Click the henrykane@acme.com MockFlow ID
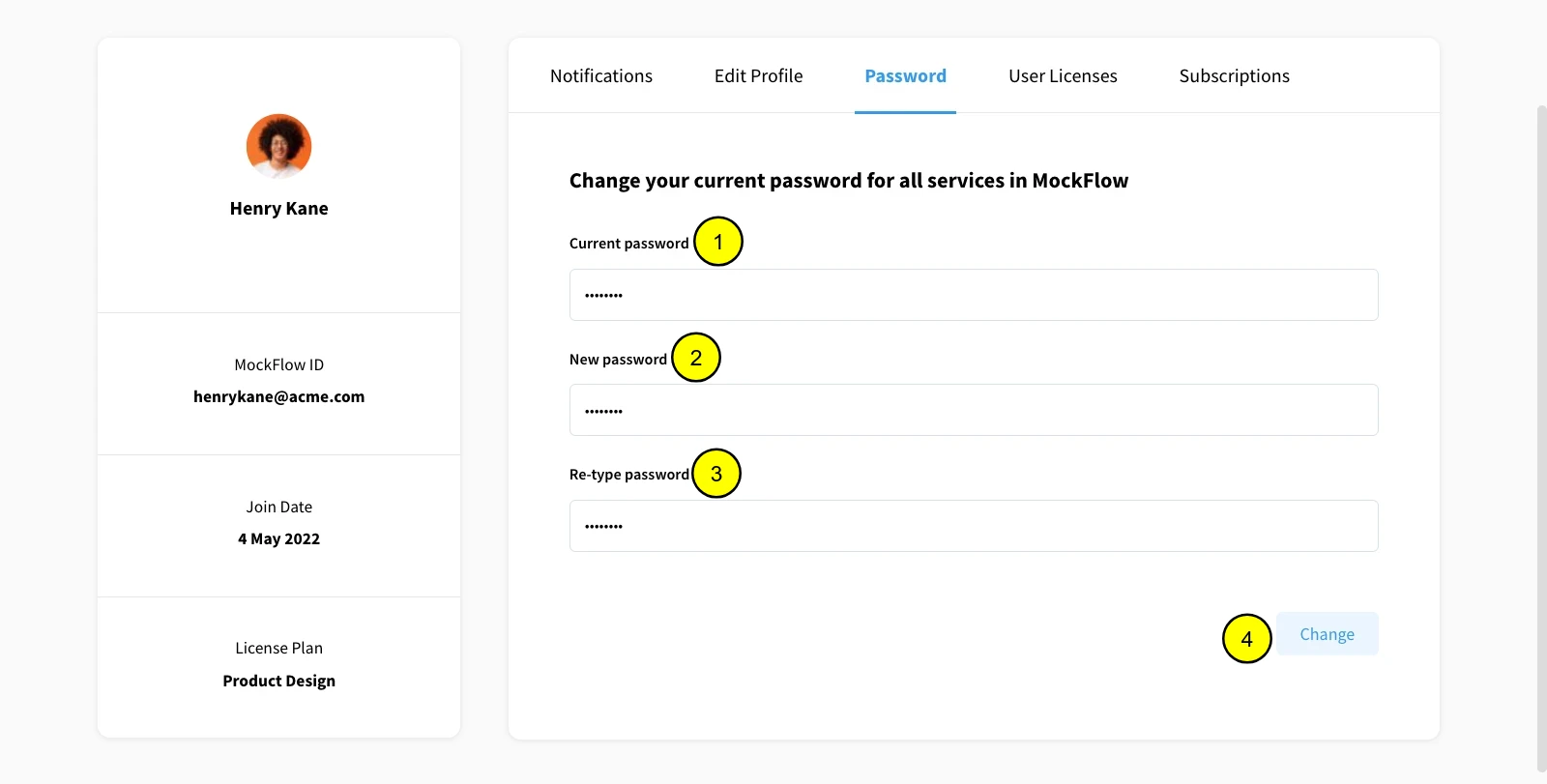1547x784 pixels. tap(278, 396)
